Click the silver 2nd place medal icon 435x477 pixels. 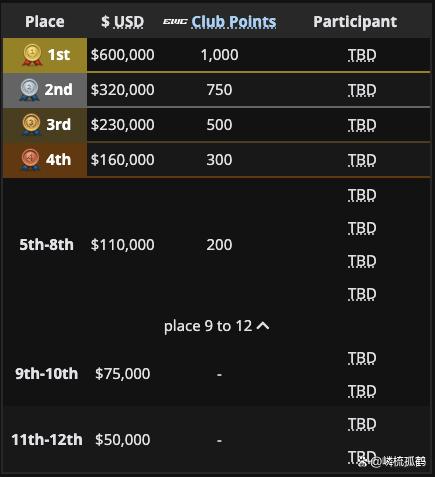[29, 90]
